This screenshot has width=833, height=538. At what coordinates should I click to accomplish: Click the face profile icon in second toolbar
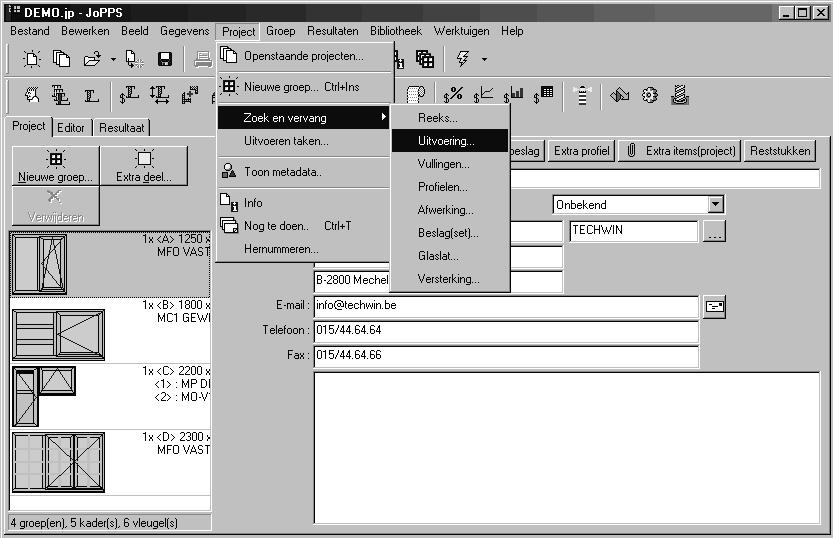click(x=32, y=95)
